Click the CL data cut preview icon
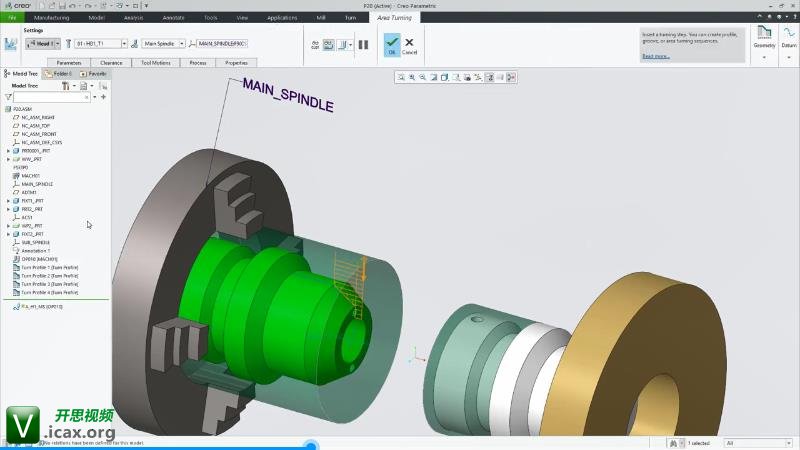The height and width of the screenshot is (450, 800). tap(314, 44)
